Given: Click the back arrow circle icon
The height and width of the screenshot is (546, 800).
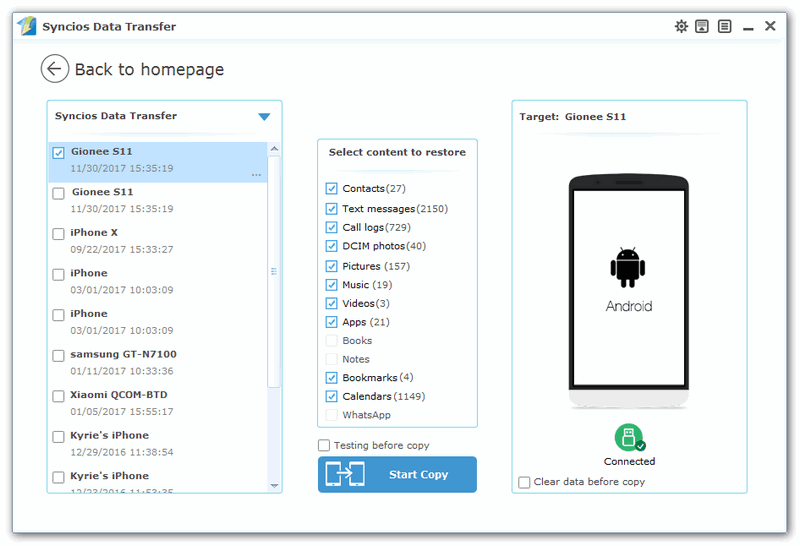Looking at the screenshot, I should click(x=55, y=68).
